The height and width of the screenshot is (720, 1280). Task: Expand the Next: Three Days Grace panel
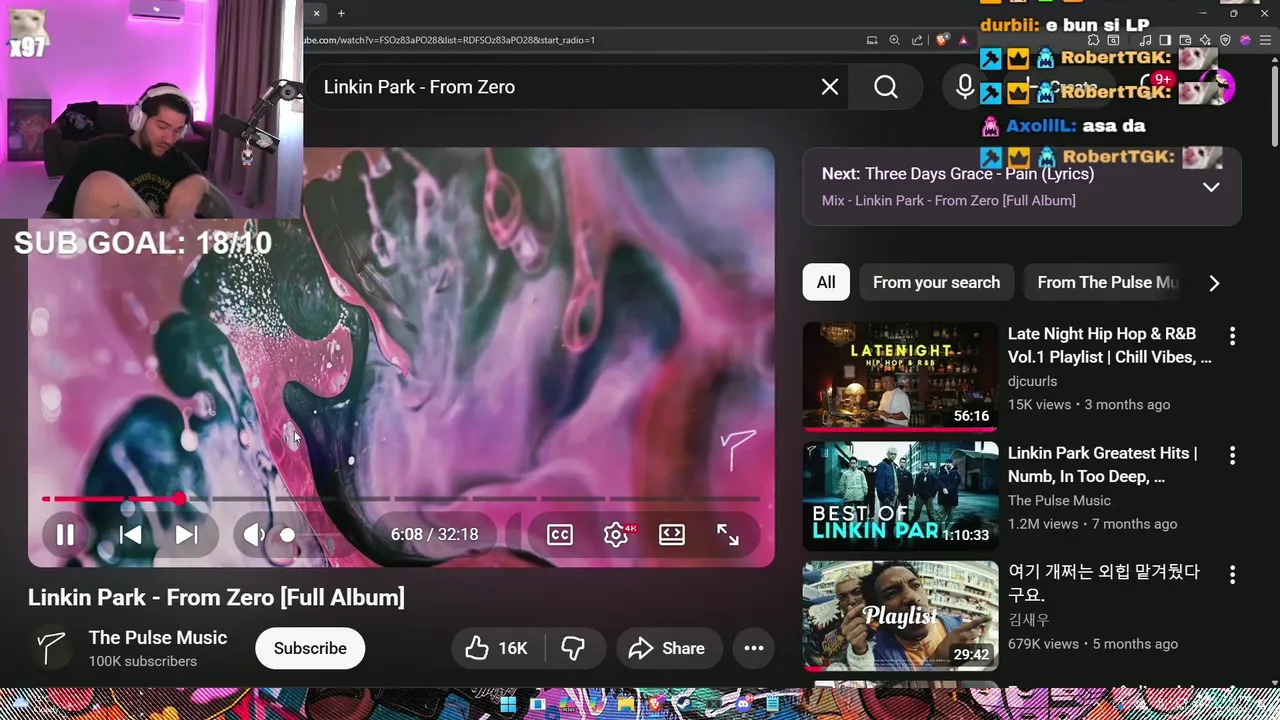[x=1211, y=187]
